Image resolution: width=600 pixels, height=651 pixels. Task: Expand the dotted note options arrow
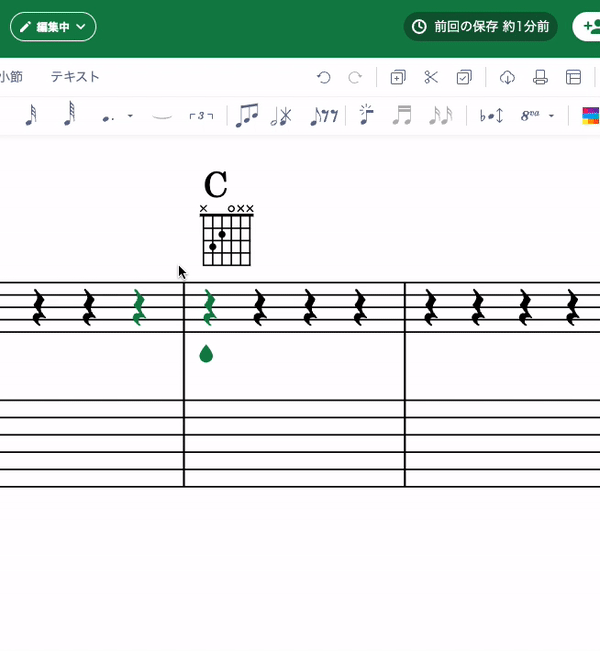click(130, 116)
